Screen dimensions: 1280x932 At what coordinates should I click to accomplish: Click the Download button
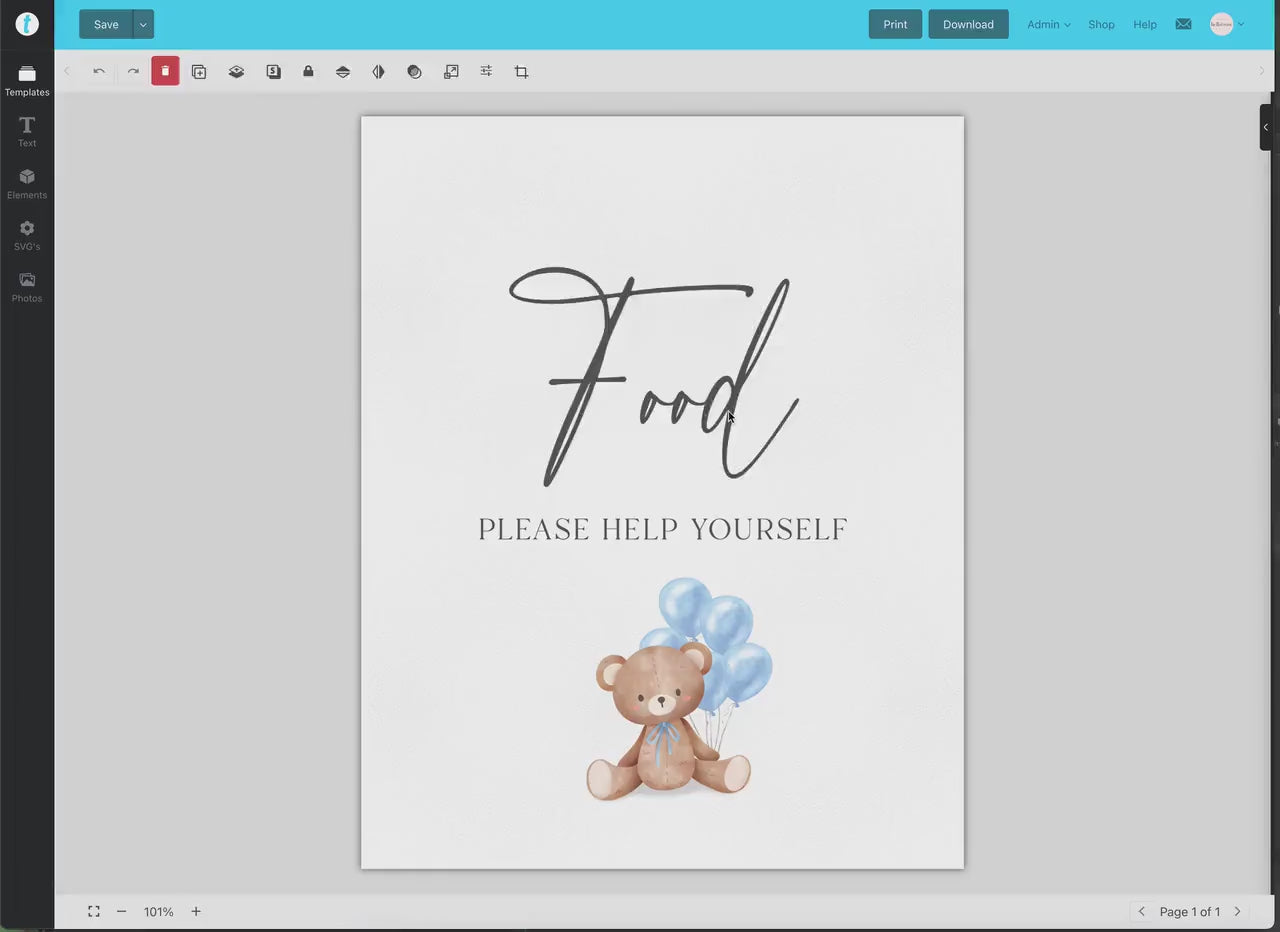point(968,24)
